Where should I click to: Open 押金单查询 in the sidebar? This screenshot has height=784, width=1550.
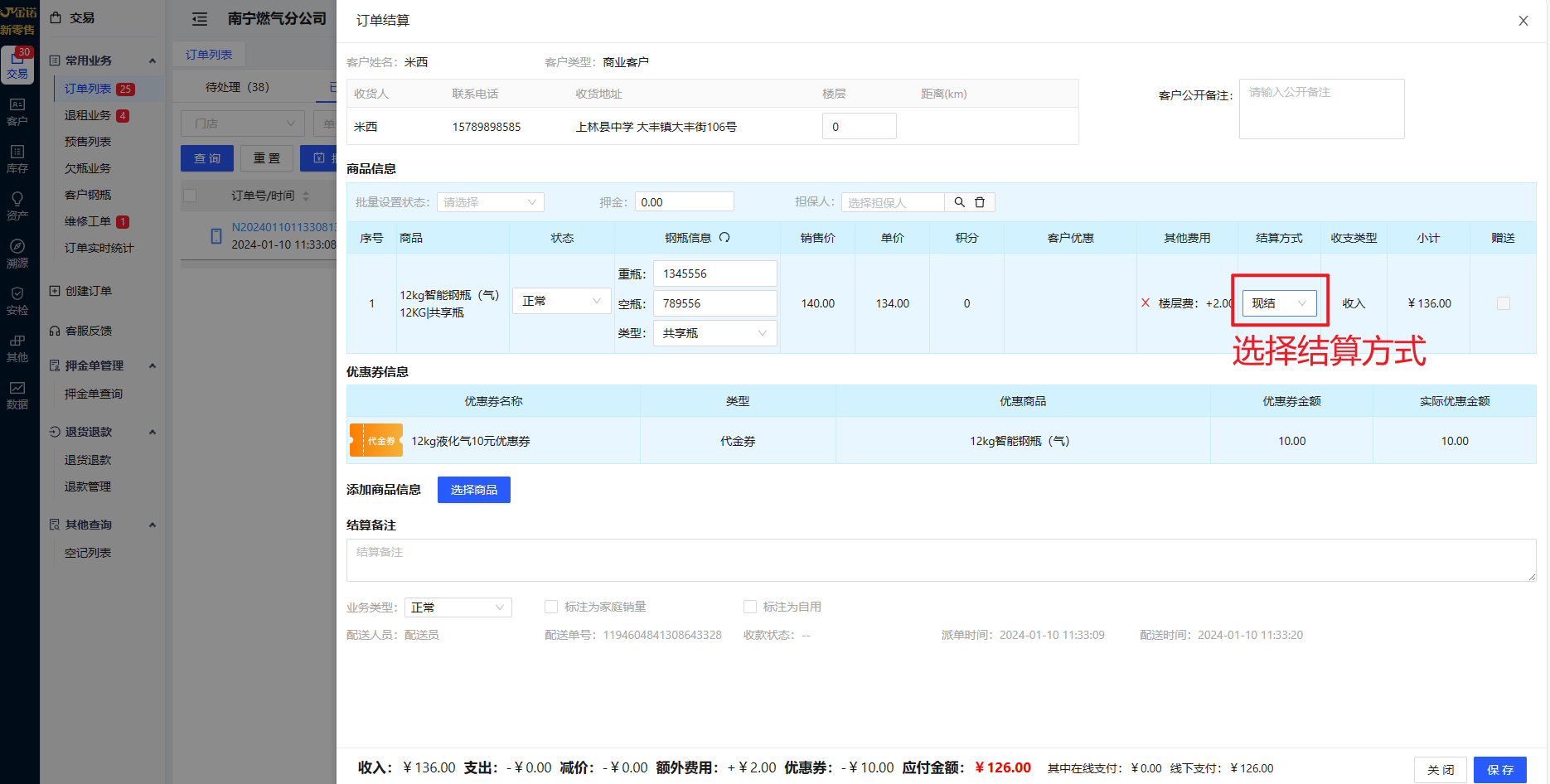[94, 394]
